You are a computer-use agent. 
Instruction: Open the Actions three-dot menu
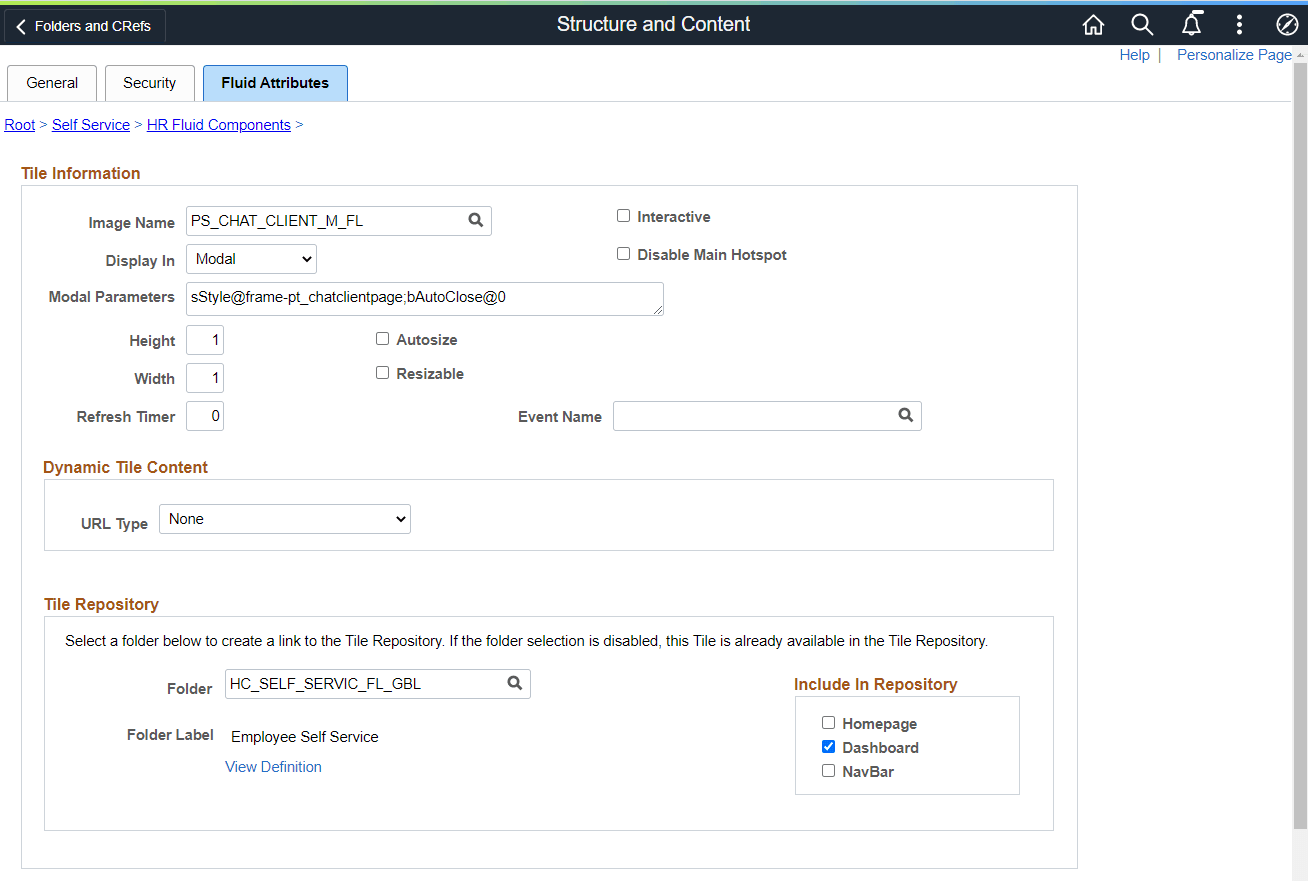1239,24
